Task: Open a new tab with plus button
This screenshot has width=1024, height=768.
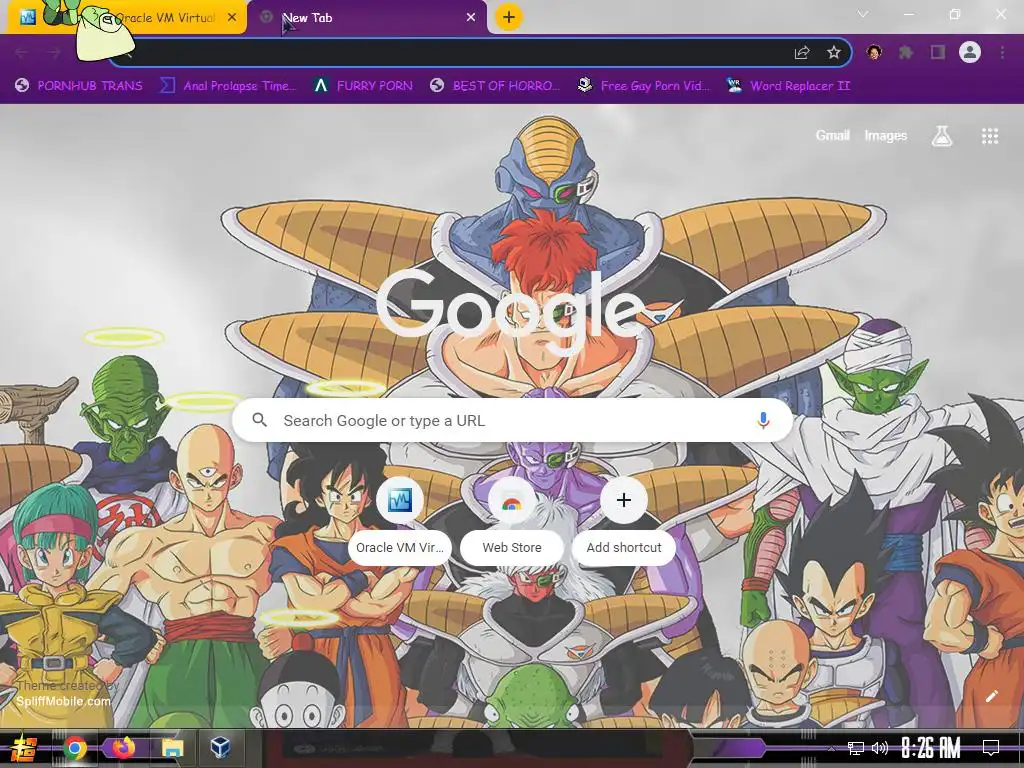Action: 509,17
